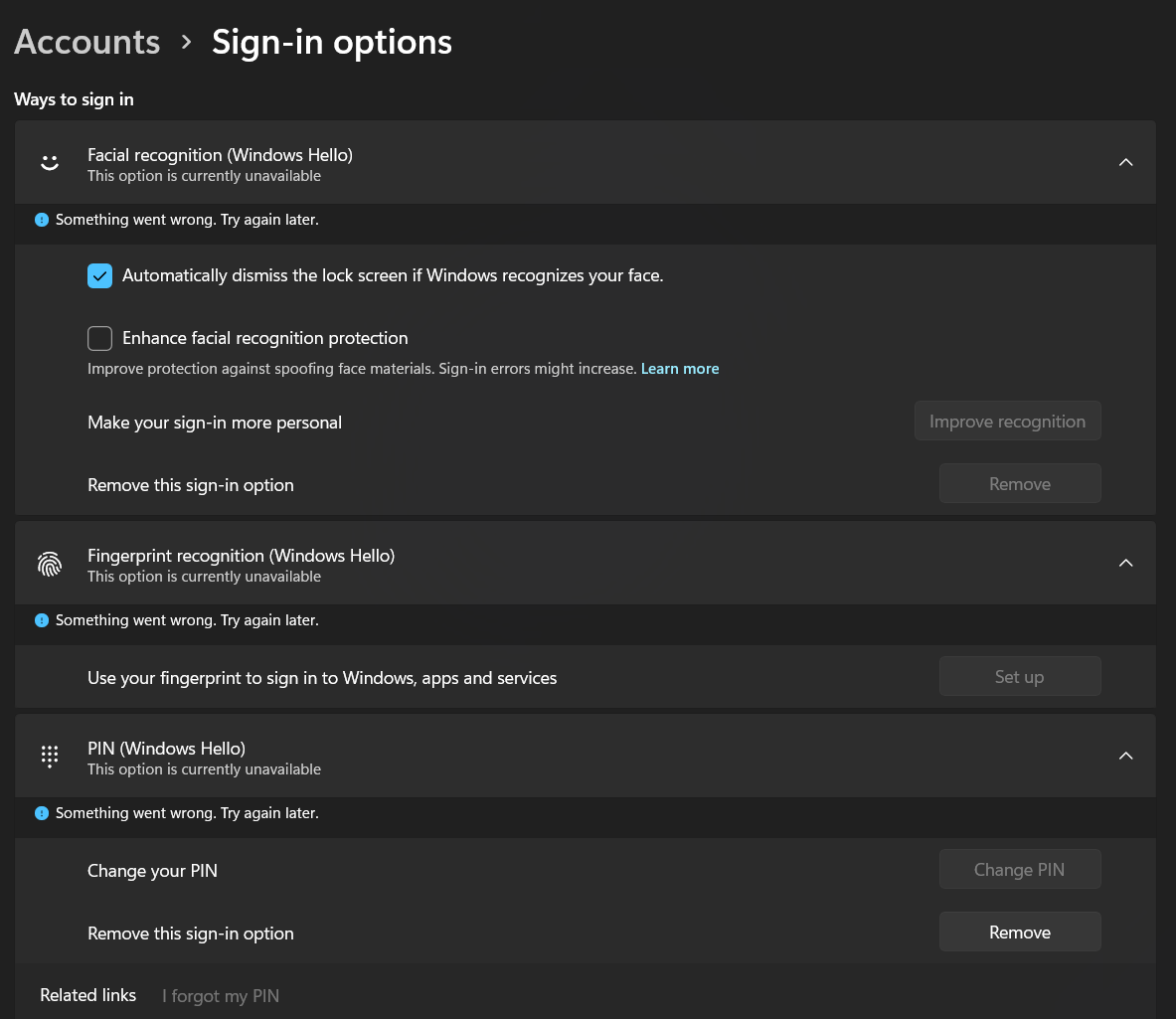This screenshot has width=1176, height=1019.
Task: Click Remove for facial recognition option
Action: point(1020,484)
